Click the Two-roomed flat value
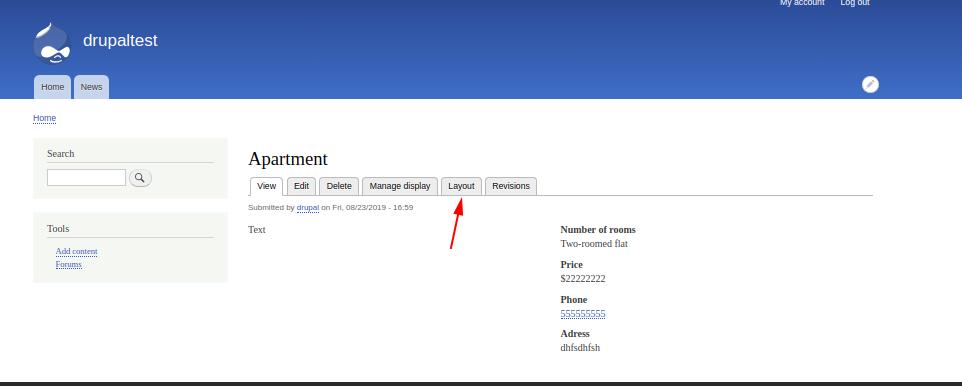 point(594,244)
